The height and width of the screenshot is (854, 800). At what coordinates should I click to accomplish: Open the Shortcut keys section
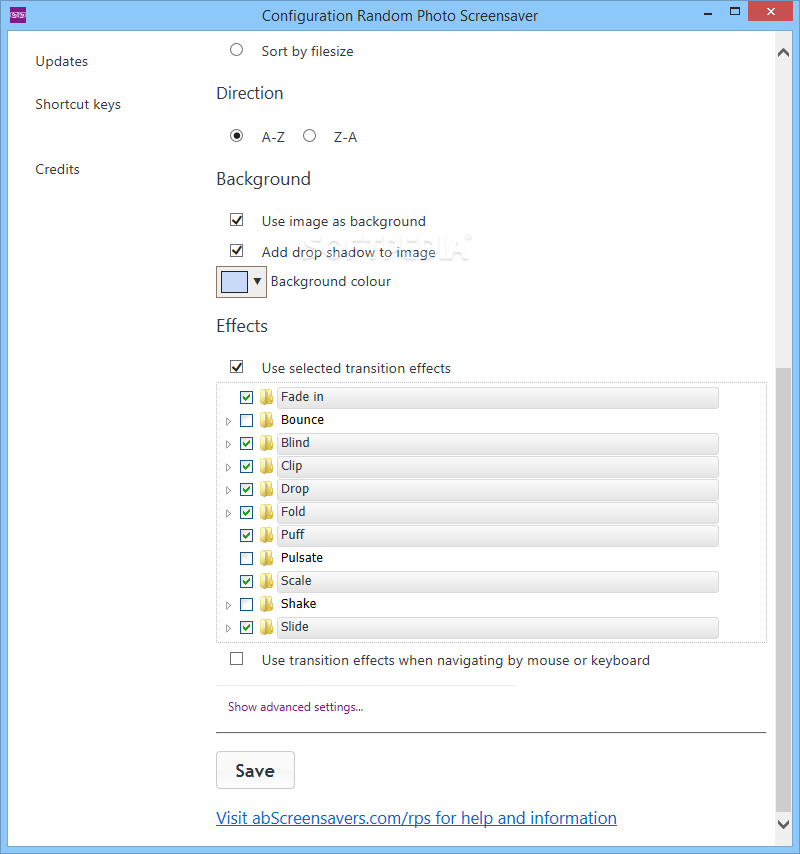pos(78,105)
